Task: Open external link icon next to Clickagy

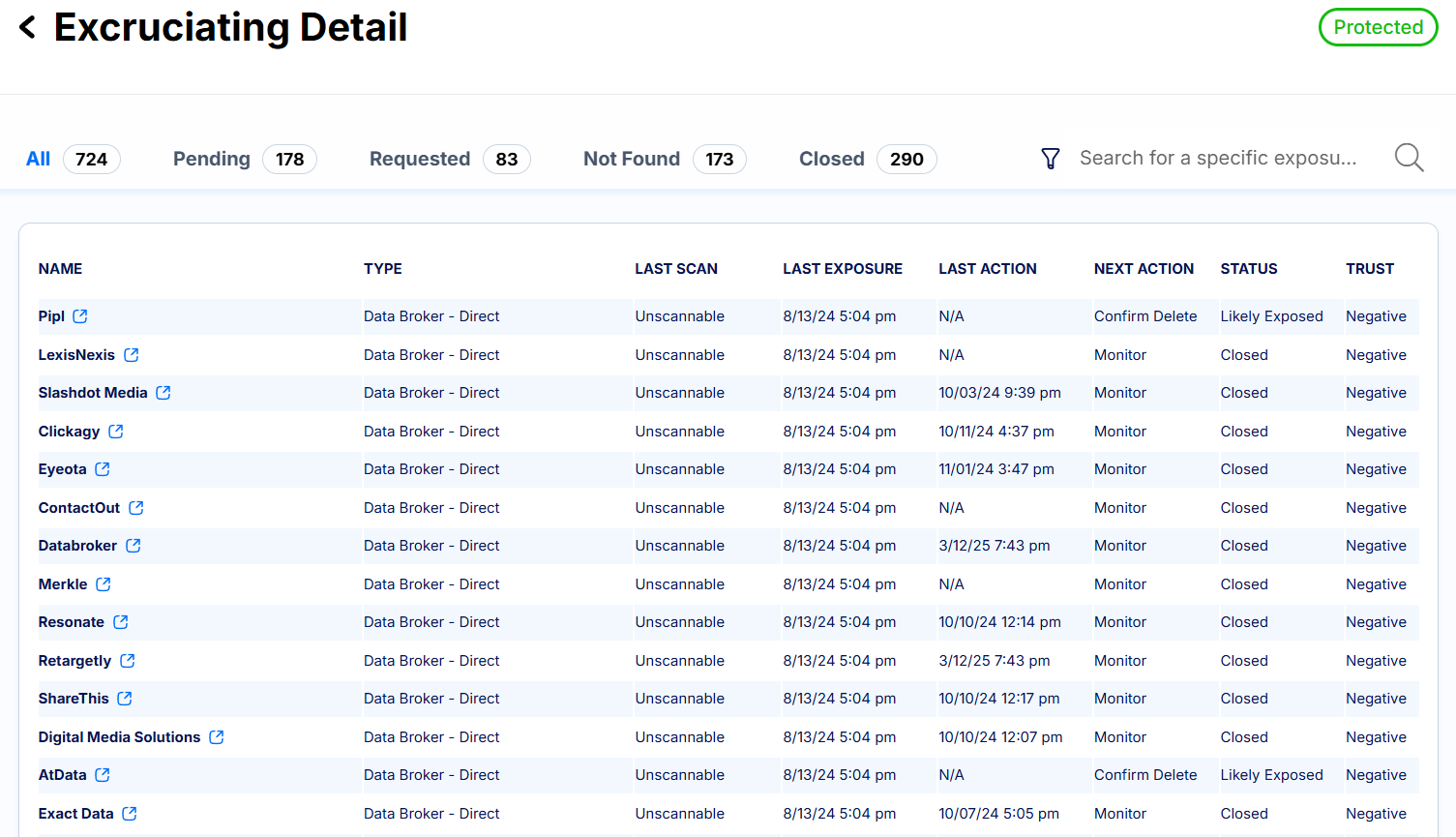Action: click(116, 432)
